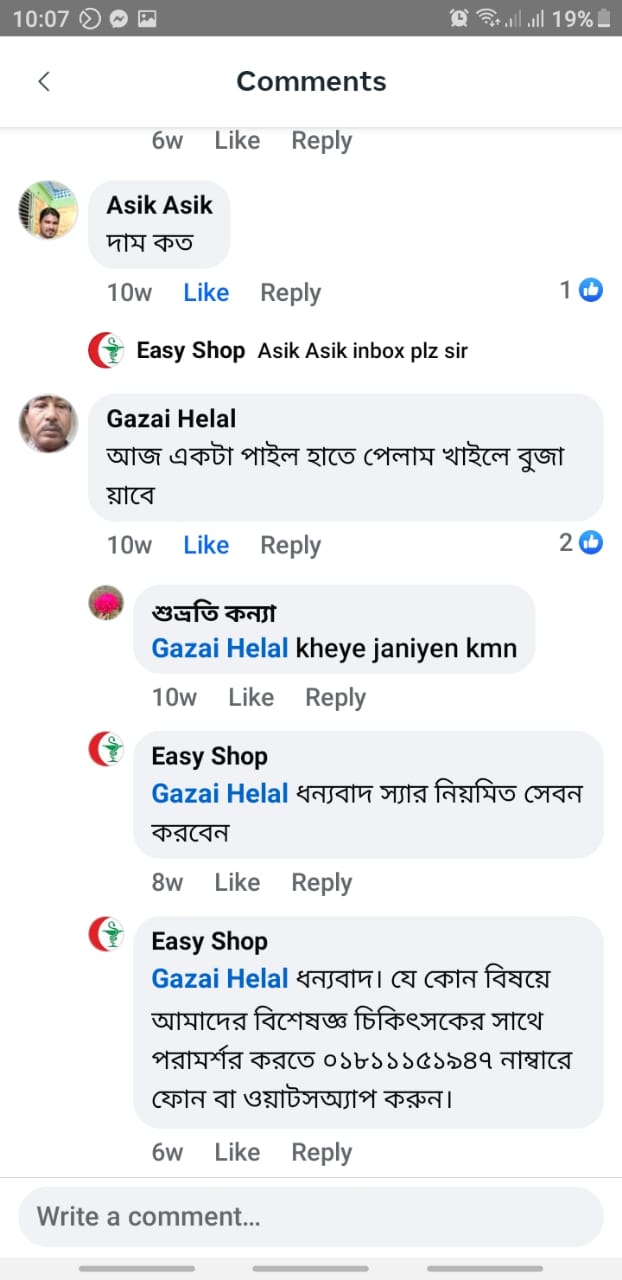The width and height of the screenshot is (622, 1280).
Task: Toggle Like on Easy Shop's phone number comment
Action: pos(236,1151)
